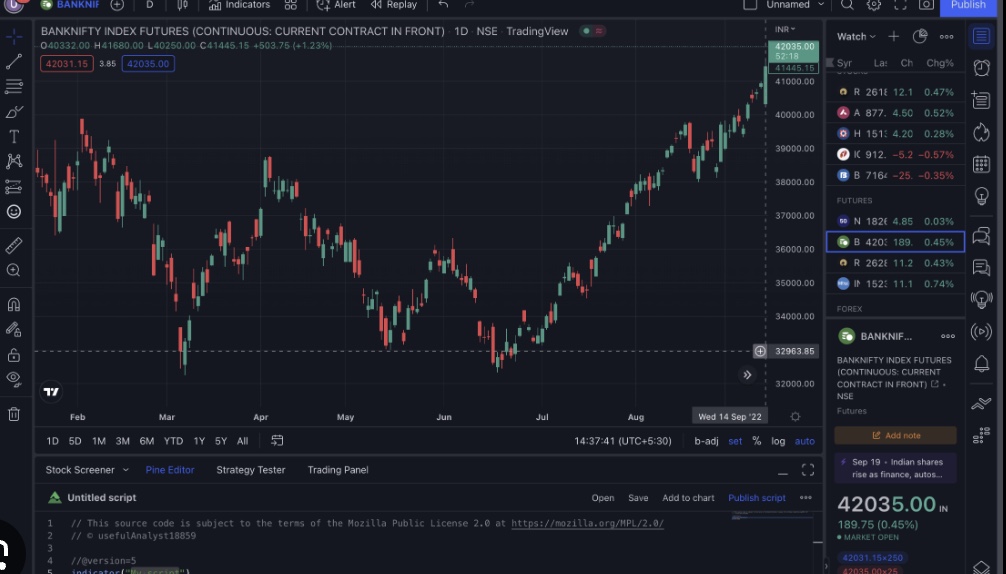1006x574 pixels.
Task: Toggle log scale on price axis
Action: 778,441
